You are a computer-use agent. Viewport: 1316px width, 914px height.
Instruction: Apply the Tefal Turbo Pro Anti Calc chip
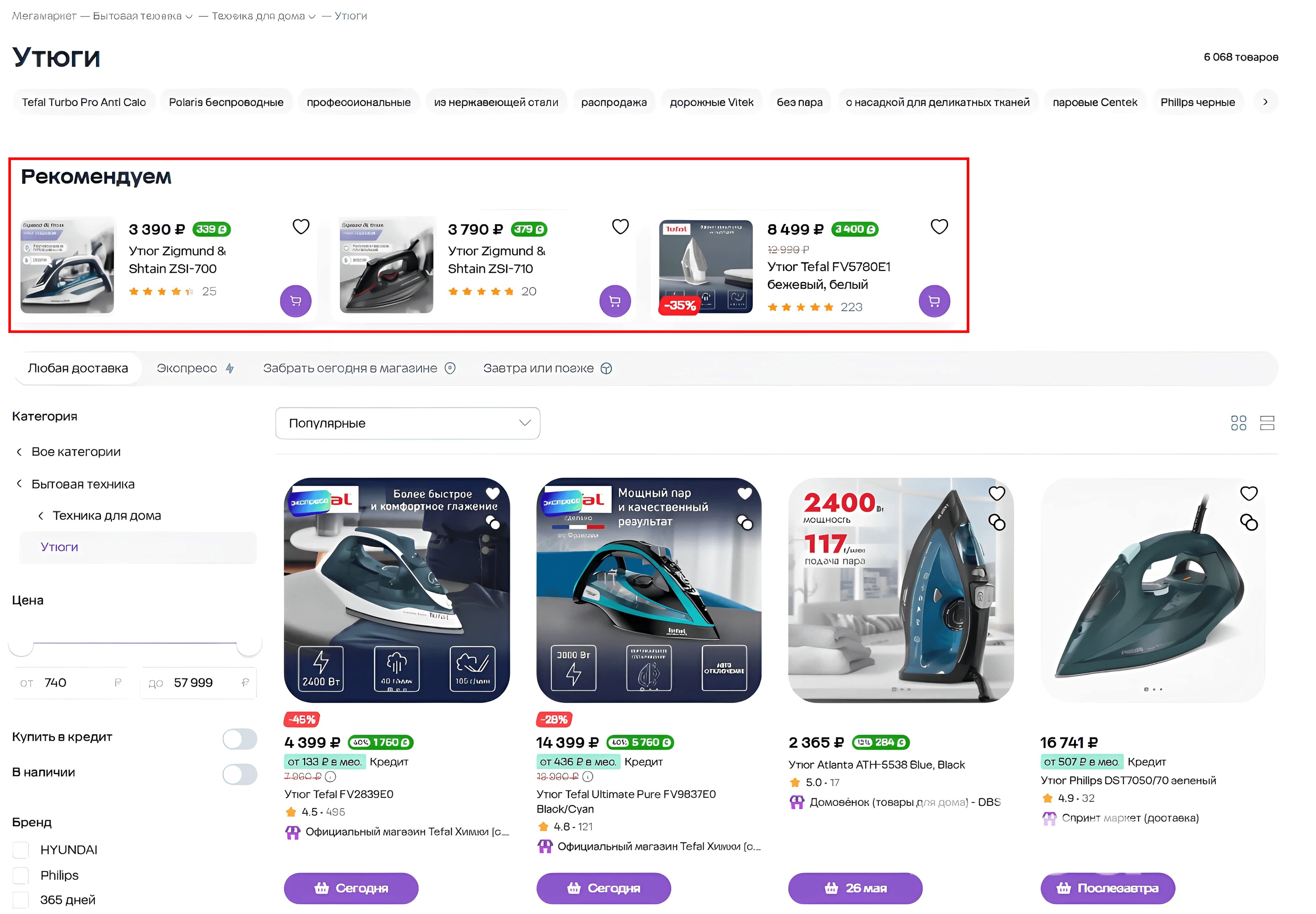(x=84, y=102)
